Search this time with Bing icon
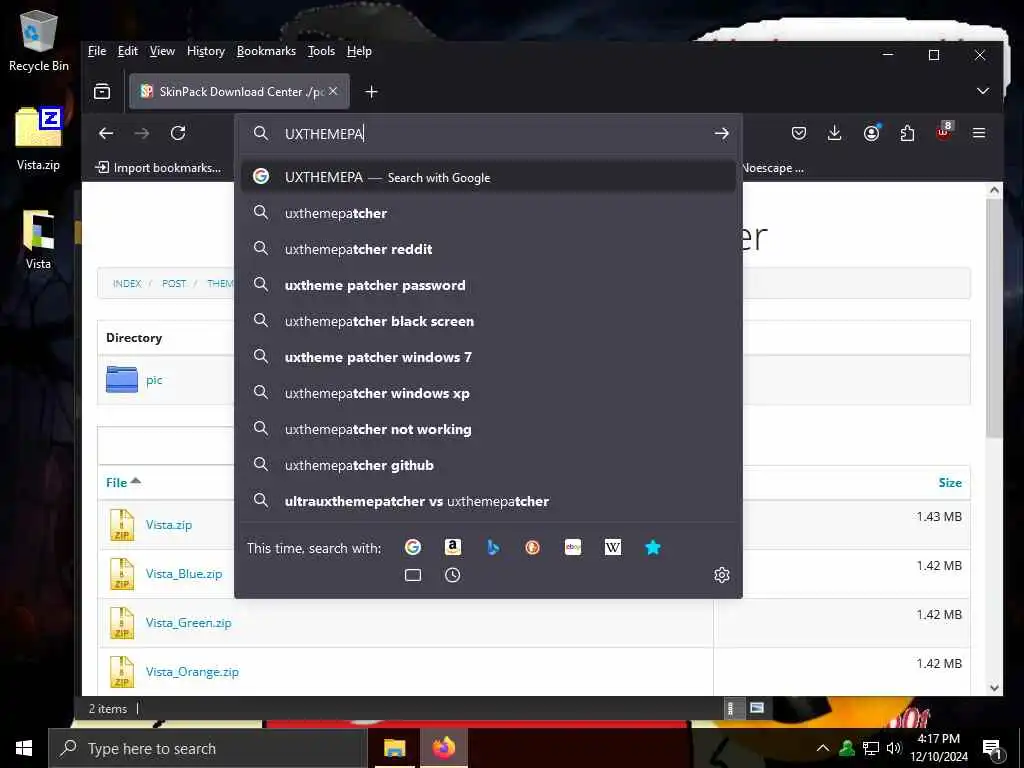Screen dimensions: 1024x768 (x=493, y=547)
